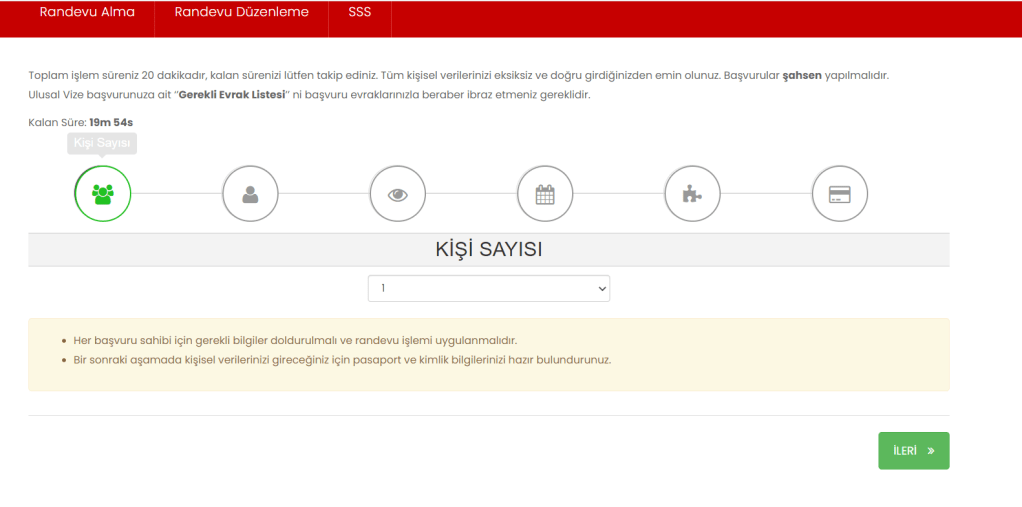Viewport: 1022px width, 507px height.
Task: Click the Kalan Süre countdown timer
Action: pyautogui.click(x=111, y=122)
